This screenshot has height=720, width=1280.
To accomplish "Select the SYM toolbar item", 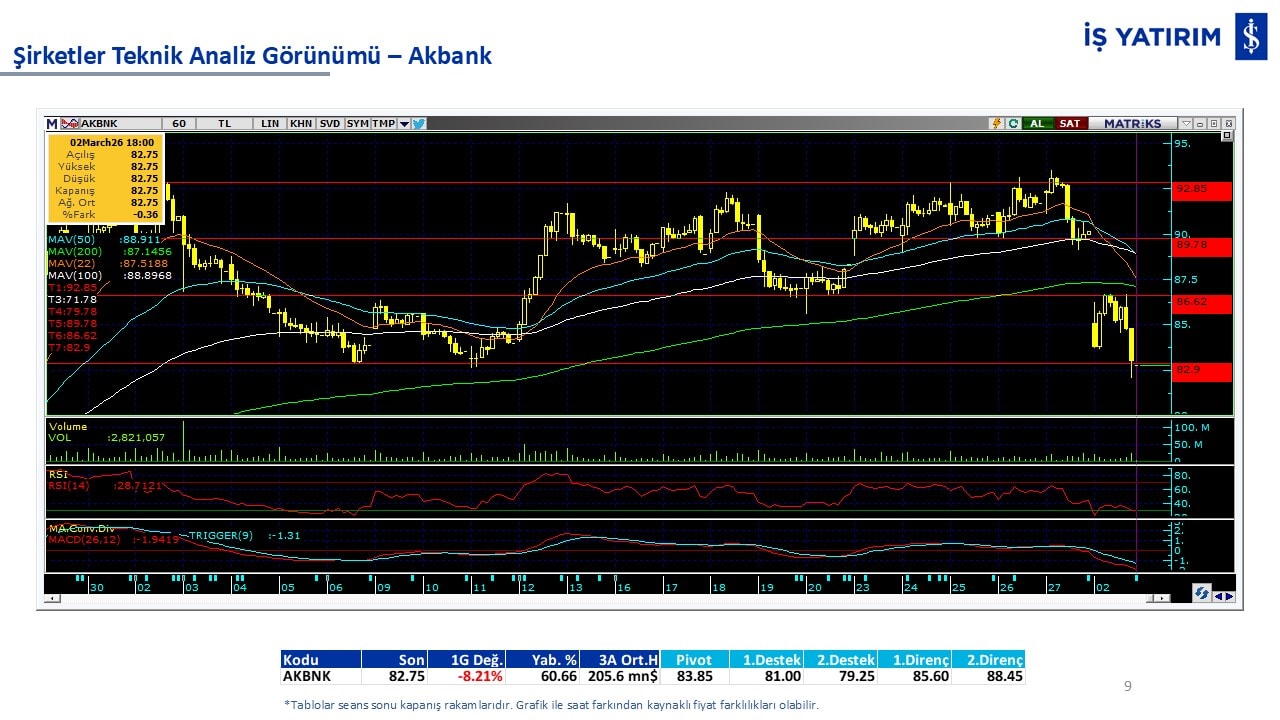I will point(357,124).
